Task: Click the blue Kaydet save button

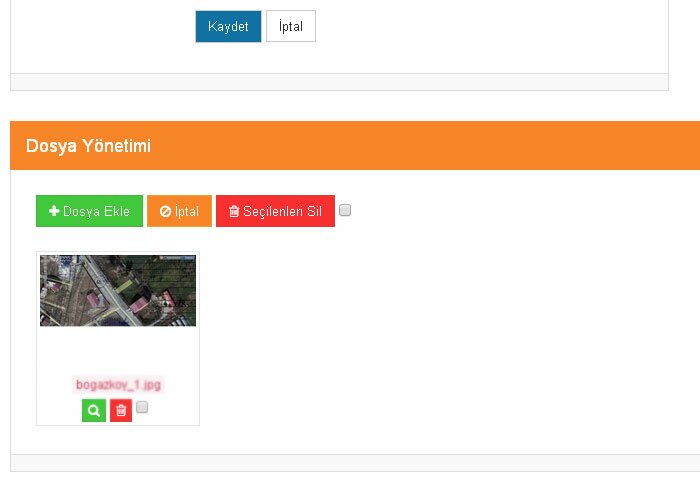Action: click(x=228, y=26)
